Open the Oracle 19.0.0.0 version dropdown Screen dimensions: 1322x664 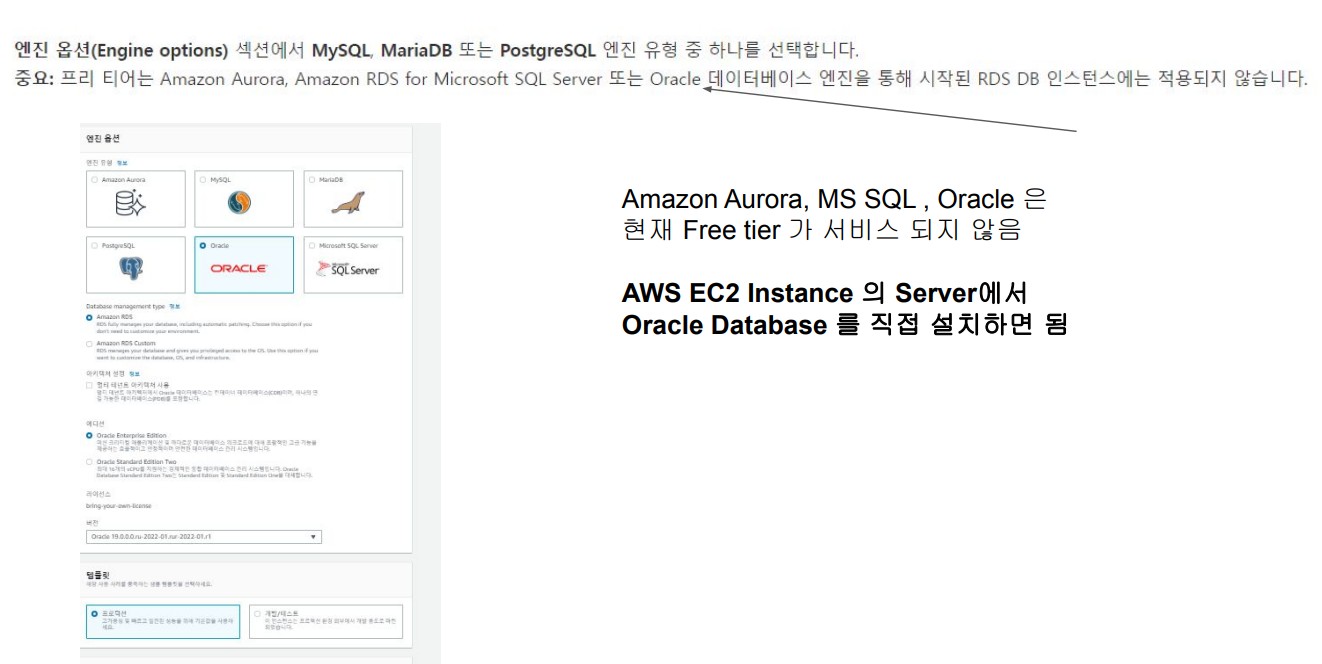coord(204,537)
